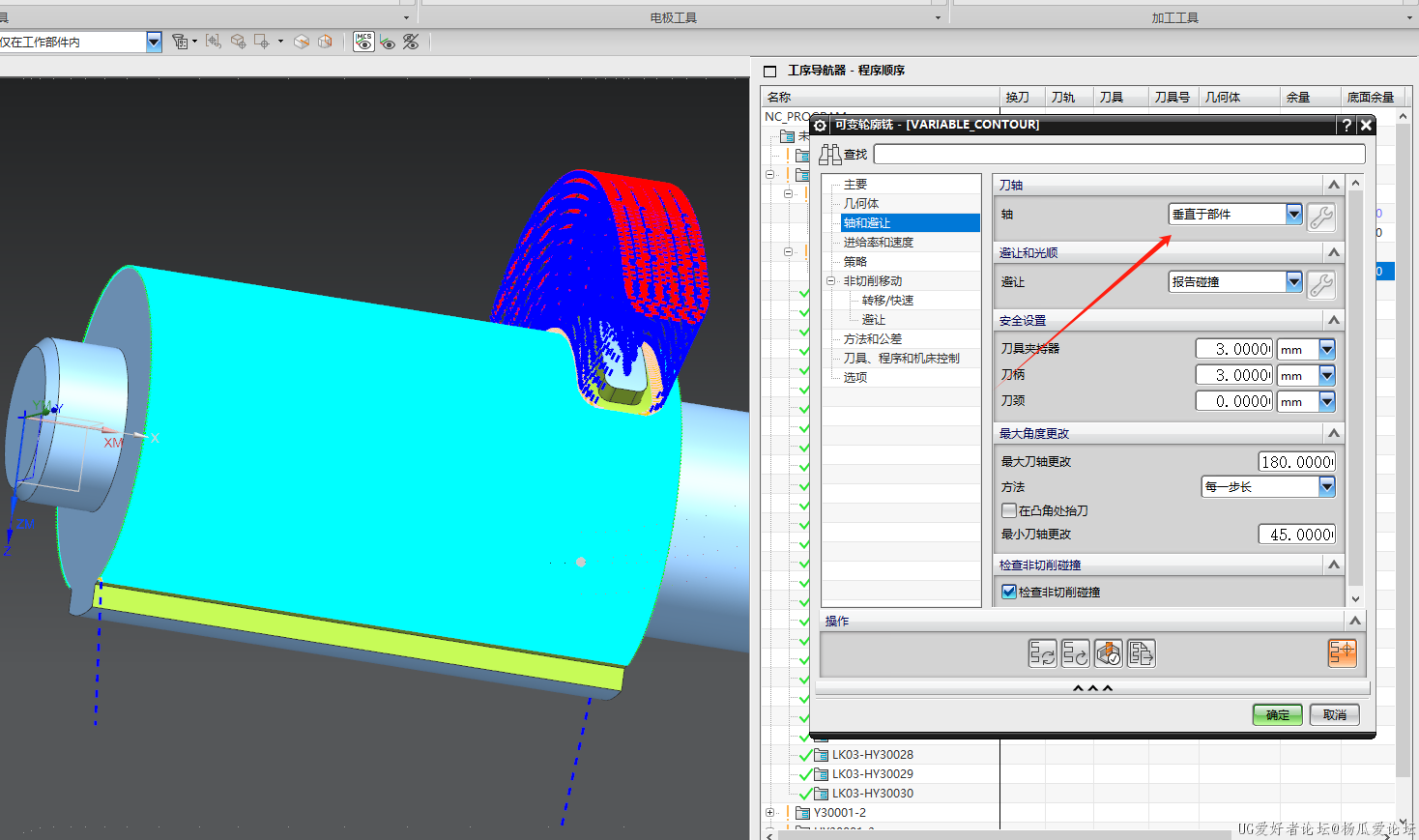Screen dimensions: 1419x840
Task: Click the 最小刀轴更改 value field
Action: point(1297,535)
